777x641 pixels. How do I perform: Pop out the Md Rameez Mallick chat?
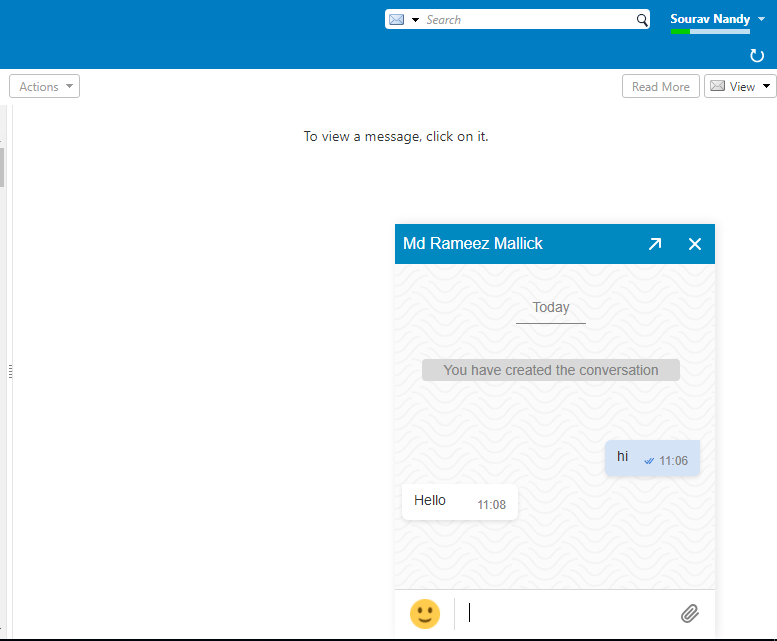pos(655,244)
